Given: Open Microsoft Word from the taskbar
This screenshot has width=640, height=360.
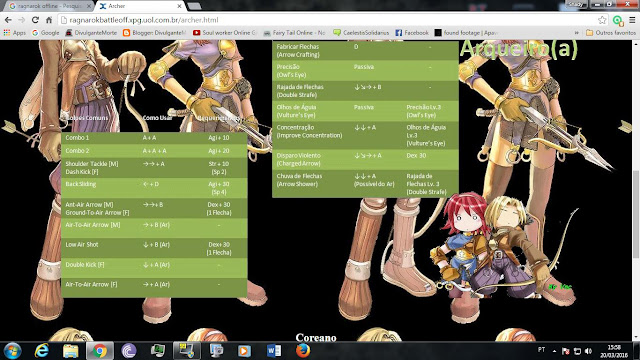Looking at the screenshot, I should pyautogui.click(x=274, y=351).
